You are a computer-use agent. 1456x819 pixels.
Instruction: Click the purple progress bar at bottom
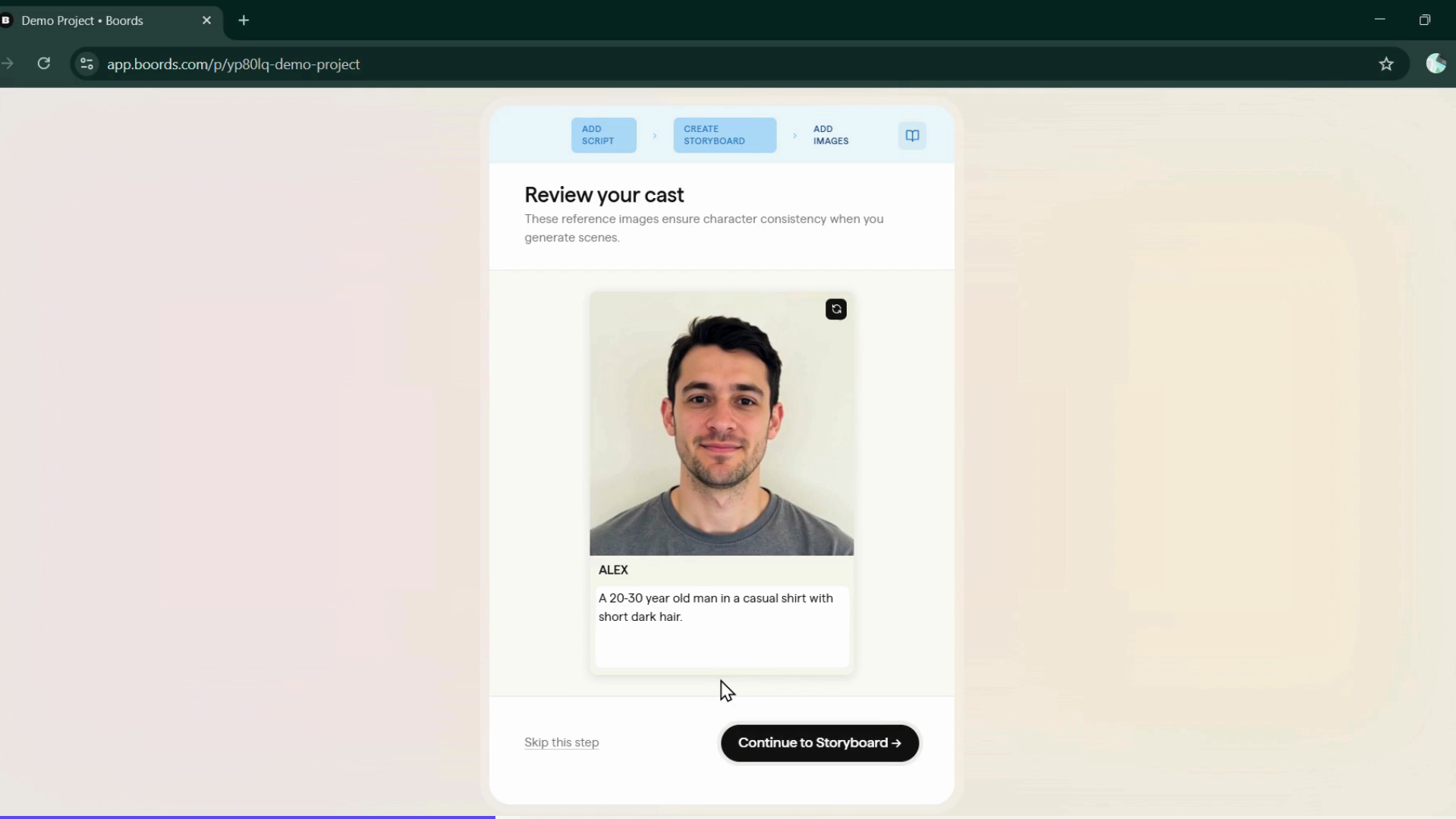click(x=247, y=817)
